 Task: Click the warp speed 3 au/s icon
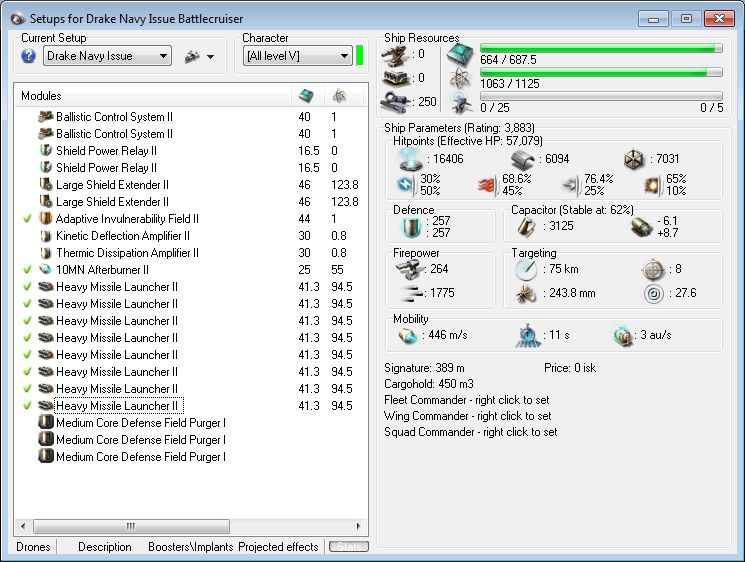point(623,336)
